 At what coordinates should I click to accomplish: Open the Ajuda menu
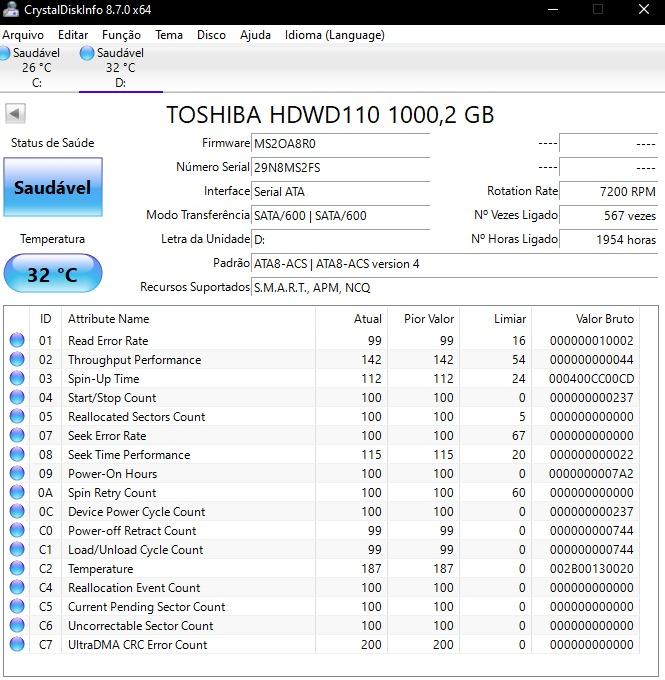[256, 35]
